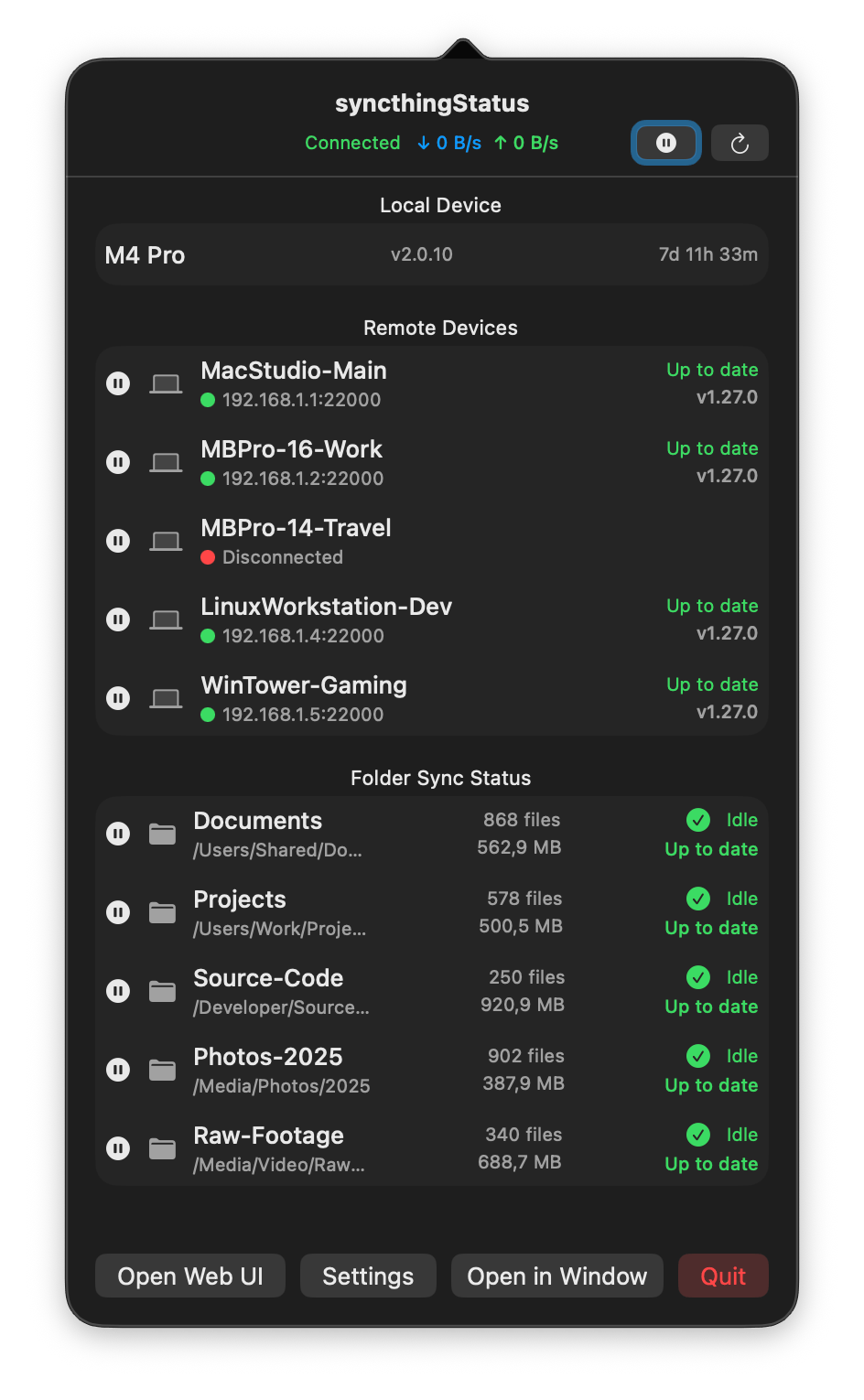The image size is (864, 1400).
Task: Open the Settings panel
Action: tap(368, 1276)
